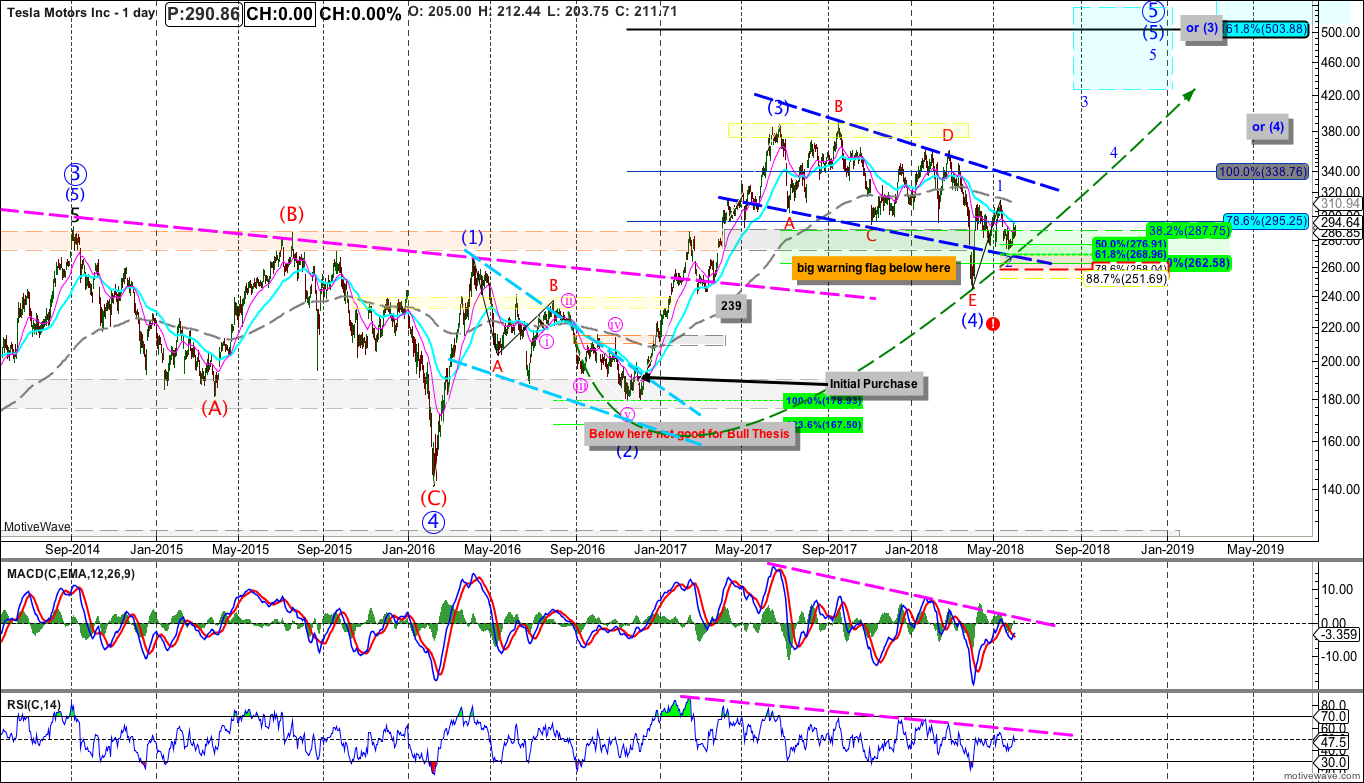Click the red (B) wave label

pyautogui.click(x=292, y=214)
